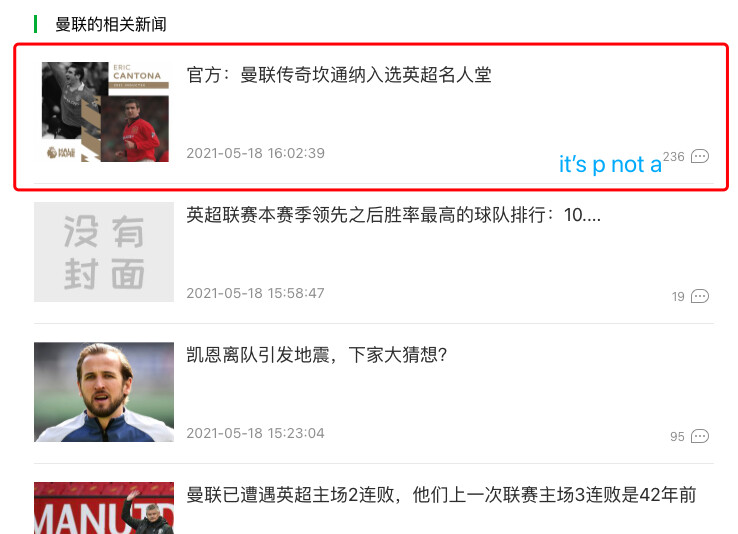Click the blue "it's p not a" text
Image resolution: width=738 pixels, height=534 pixels.
pos(610,165)
